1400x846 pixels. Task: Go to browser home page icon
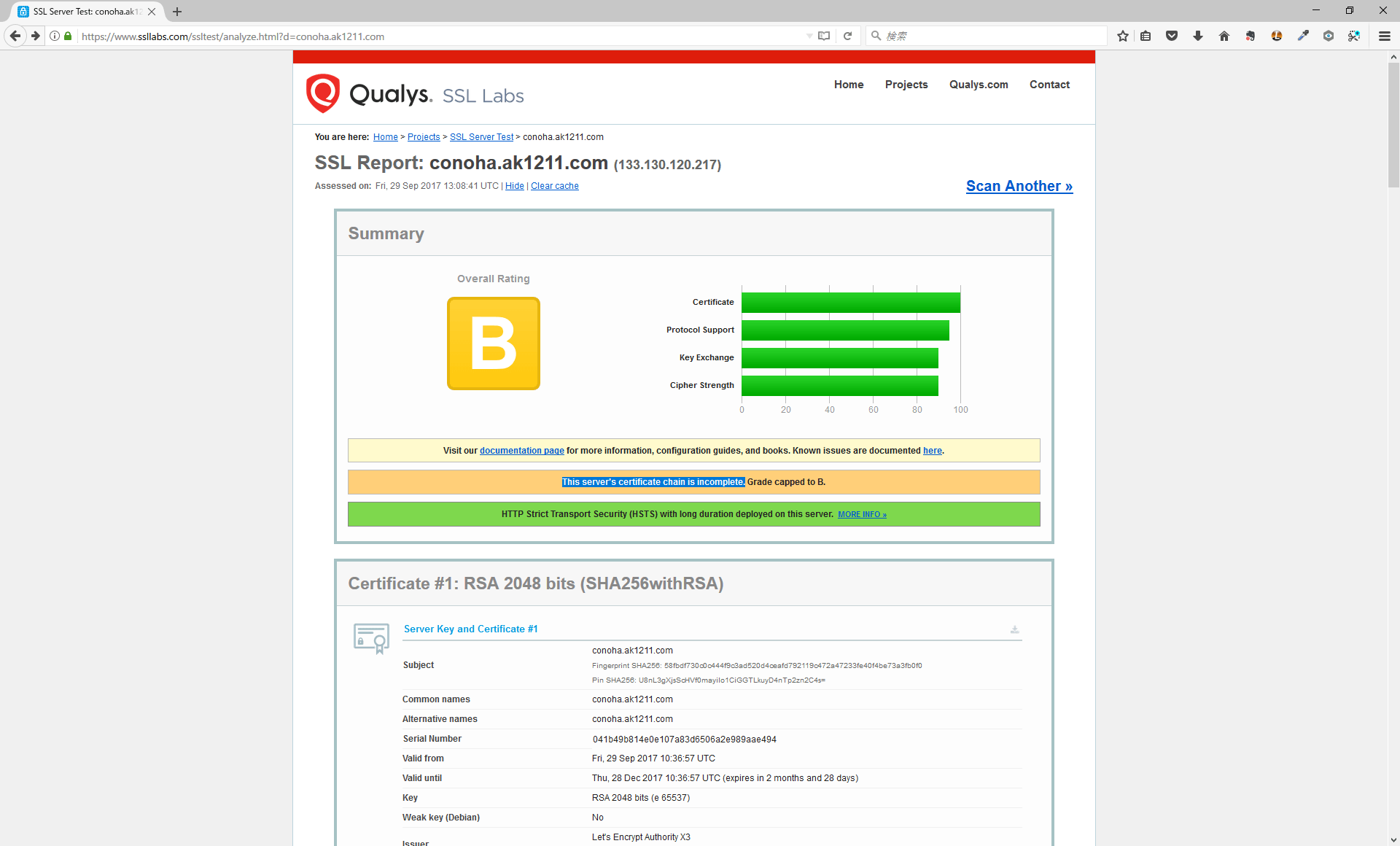(x=1224, y=36)
